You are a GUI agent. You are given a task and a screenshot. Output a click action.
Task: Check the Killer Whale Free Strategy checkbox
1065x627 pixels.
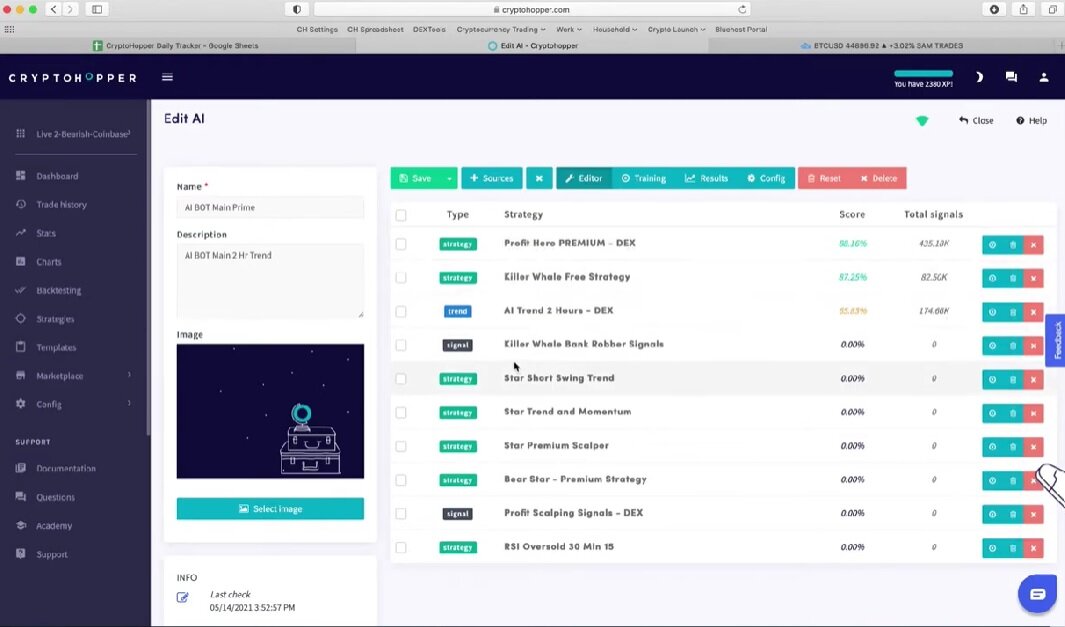click(401, 278)
